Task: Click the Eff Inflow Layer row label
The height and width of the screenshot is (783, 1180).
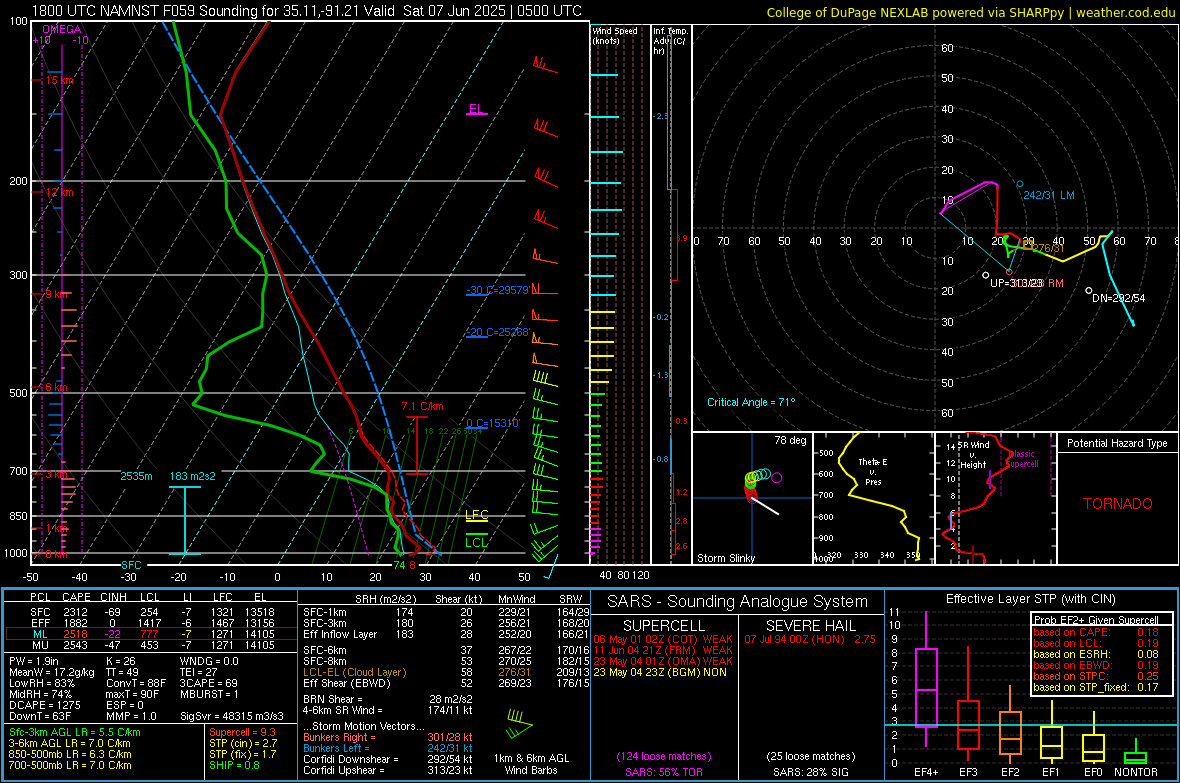Action: (x=340, y=634)
